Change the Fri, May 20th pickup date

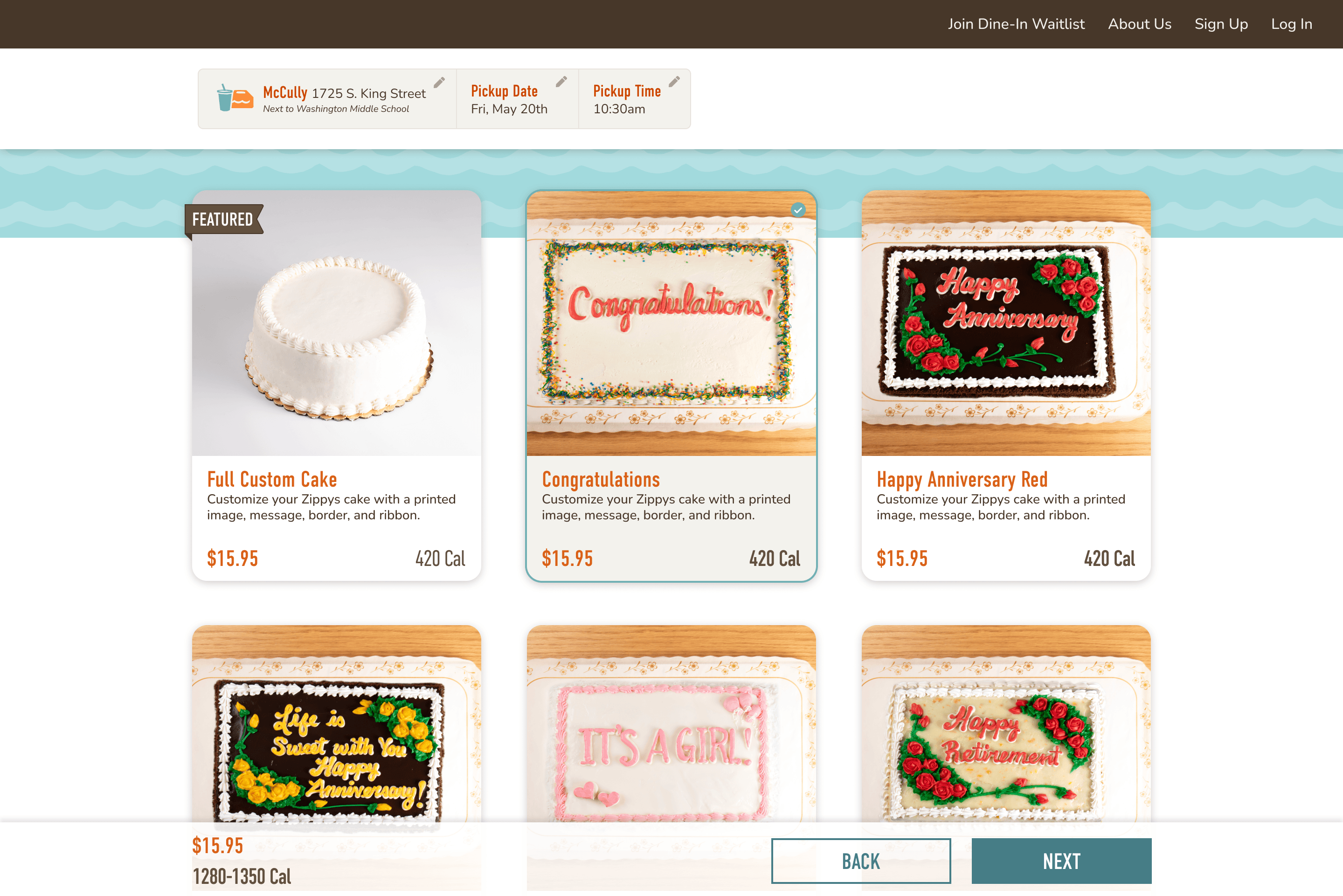pos(509,109)
